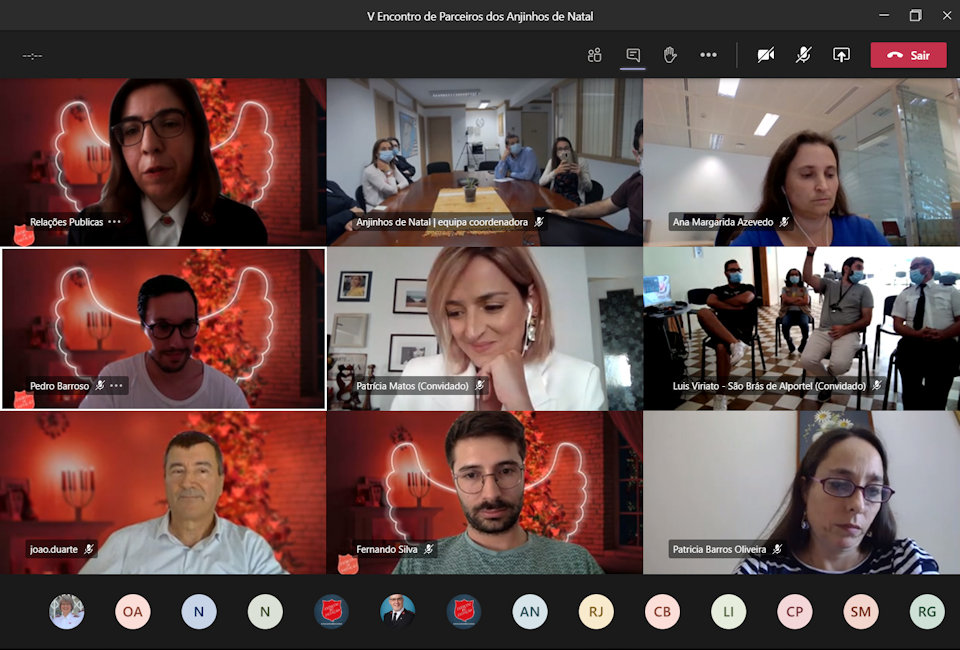This screenshot has width=960, height=650.
Task: Click the OA participant avatar
Action: tap(132, 611)
